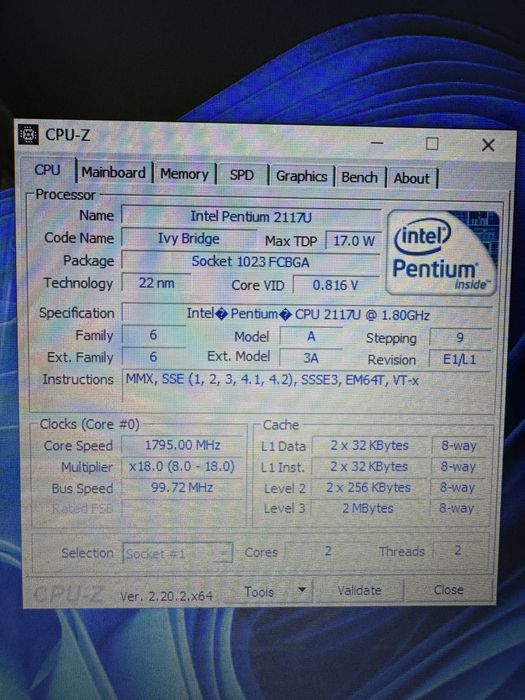Click the Instructions field listing MMX, SSE
This screenshot has width=525, height=700.
(x=308, y=386)
